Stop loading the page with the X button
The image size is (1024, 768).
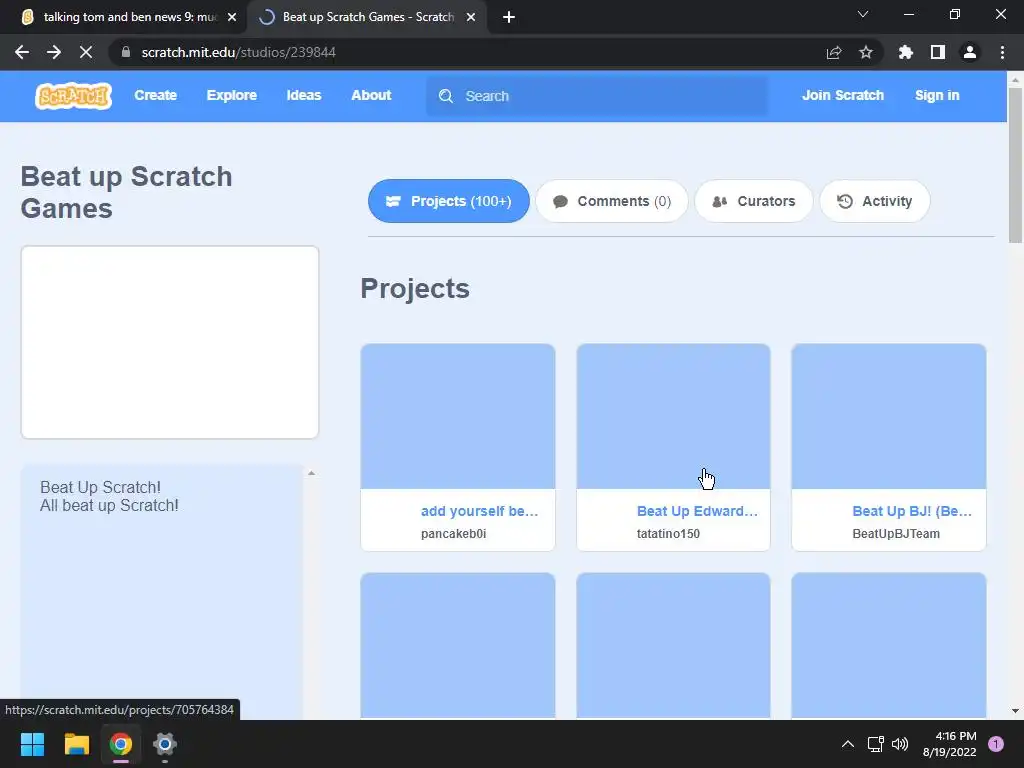(x=86, y=52)
